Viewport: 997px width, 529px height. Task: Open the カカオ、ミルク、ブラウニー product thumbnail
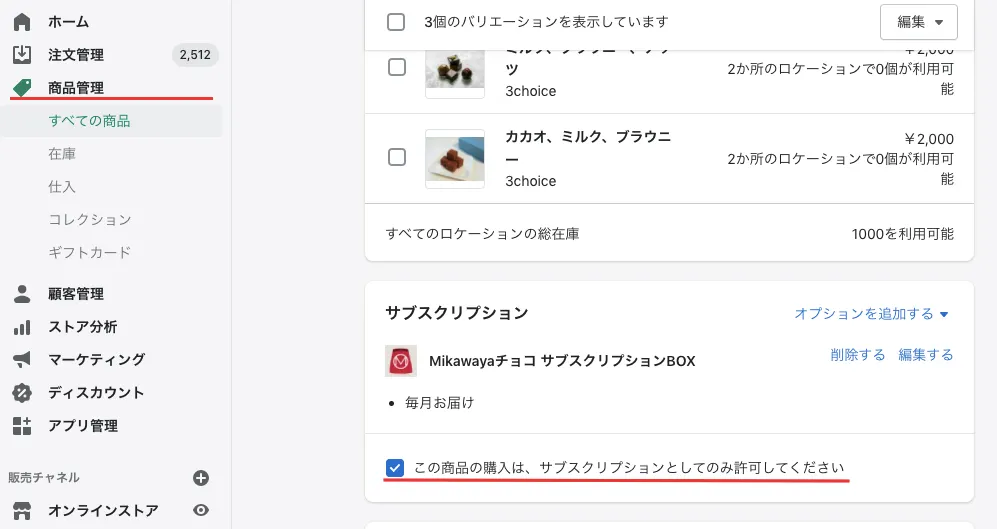[x=455, y=158]
